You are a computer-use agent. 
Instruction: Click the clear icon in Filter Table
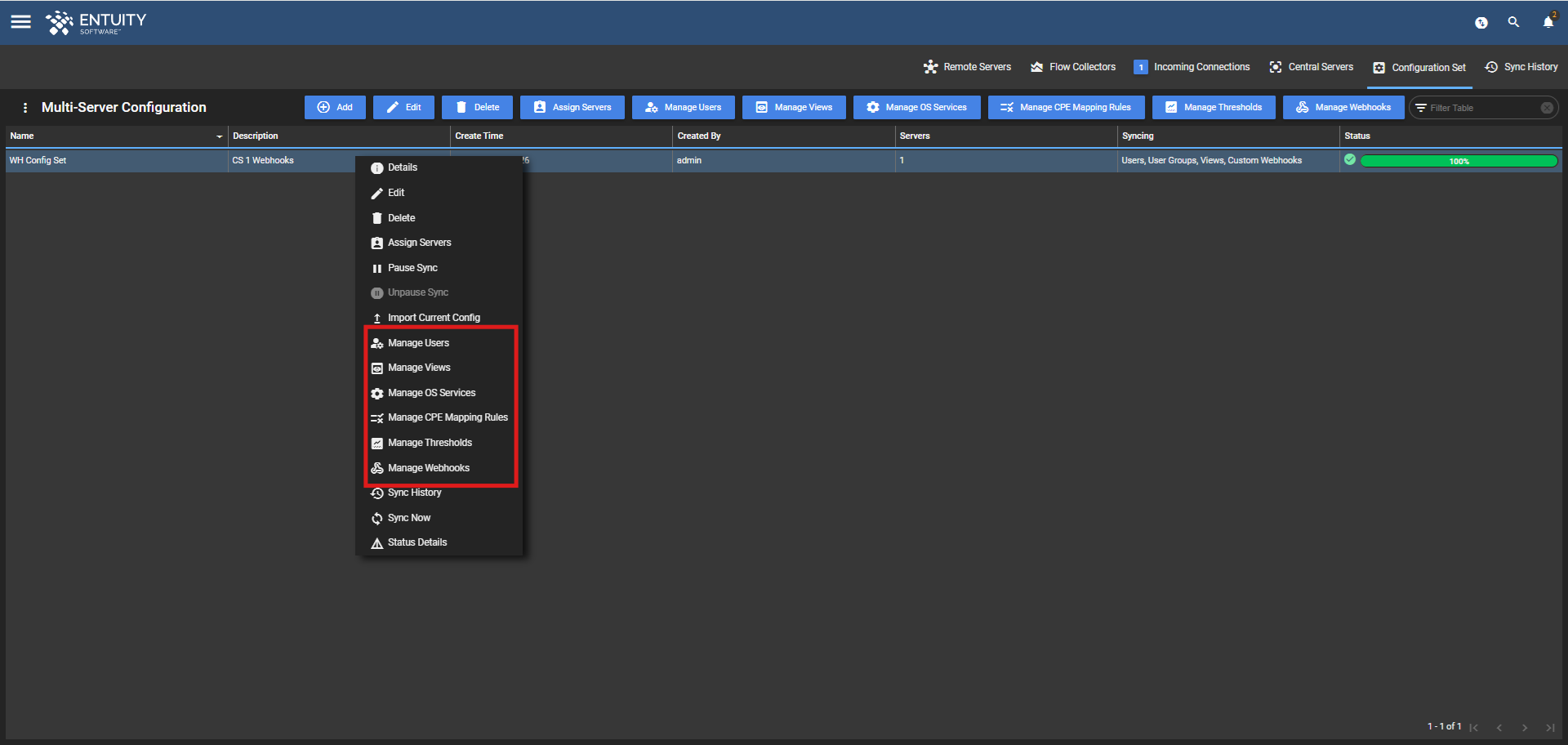click(1547, 108)
